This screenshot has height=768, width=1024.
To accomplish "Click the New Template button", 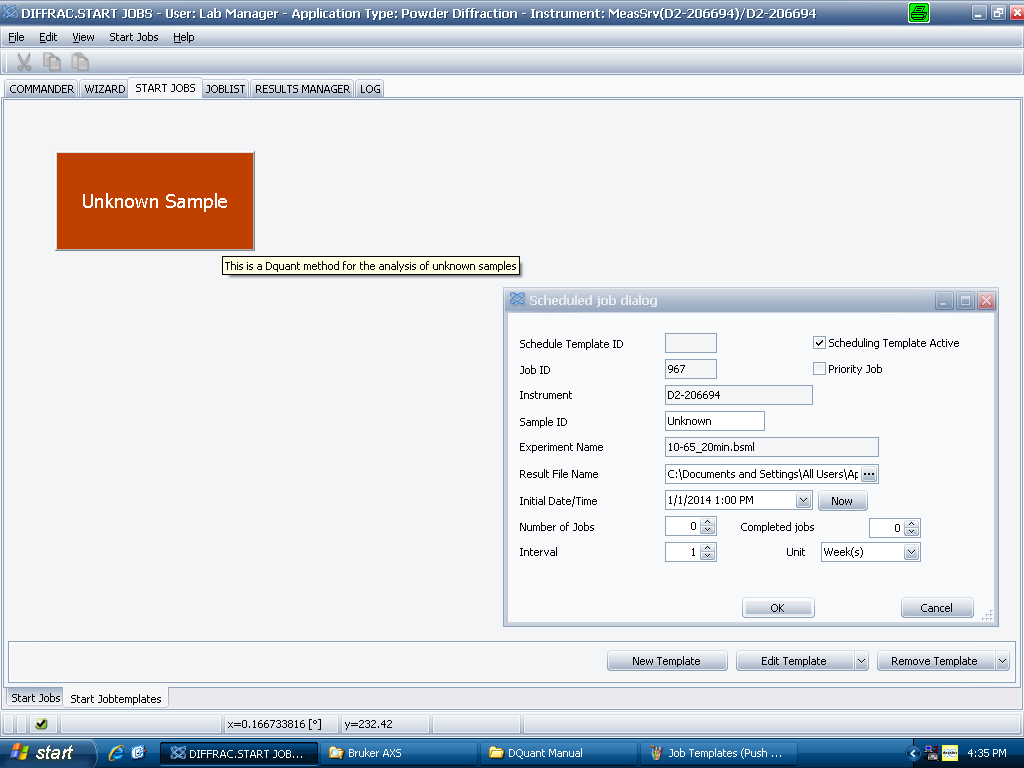I will [x=667, y=661].
